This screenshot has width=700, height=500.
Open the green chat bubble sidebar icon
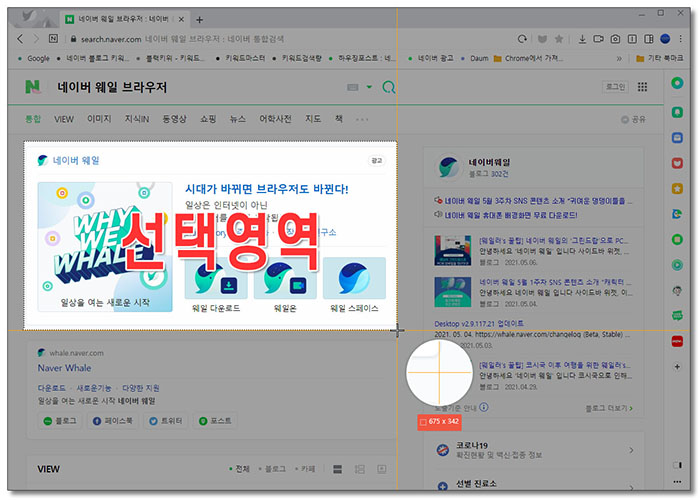(x=677, y=316)
